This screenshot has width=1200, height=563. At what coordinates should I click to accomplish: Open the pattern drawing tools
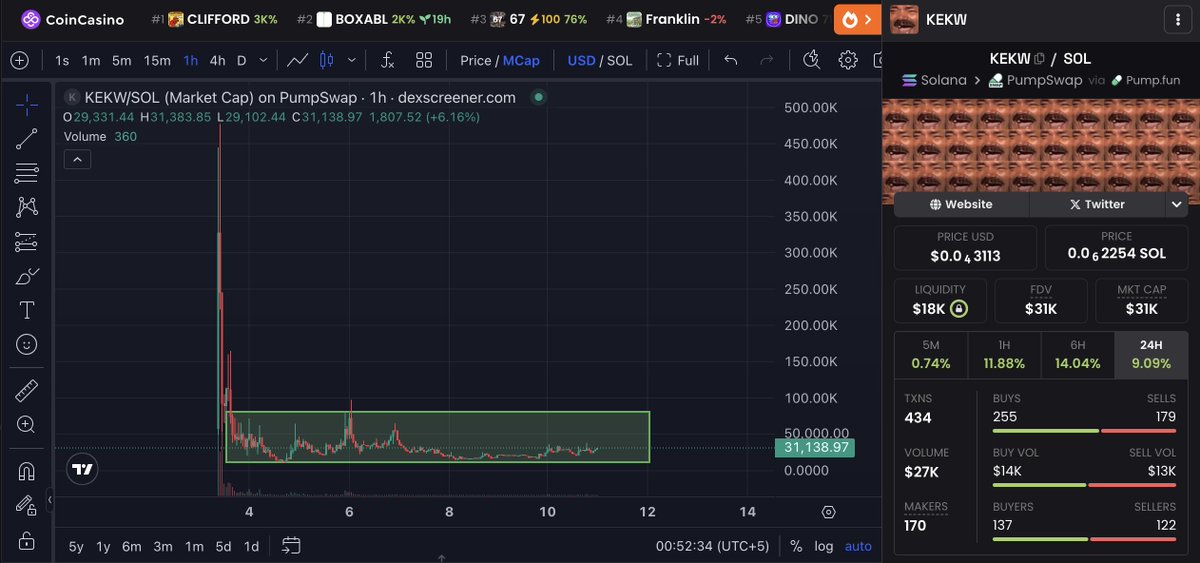click(x=27, y=207)
